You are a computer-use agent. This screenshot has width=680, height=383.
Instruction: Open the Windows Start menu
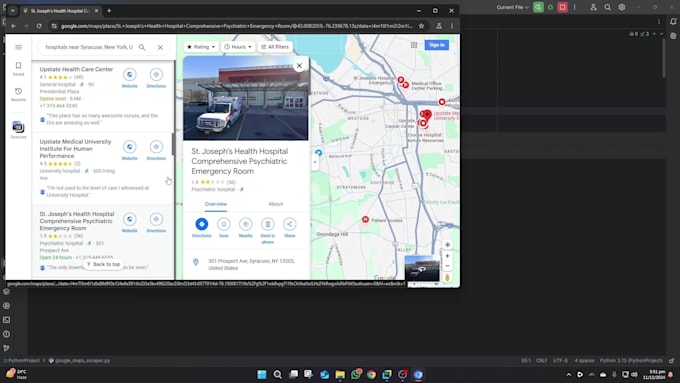(262, 374)
